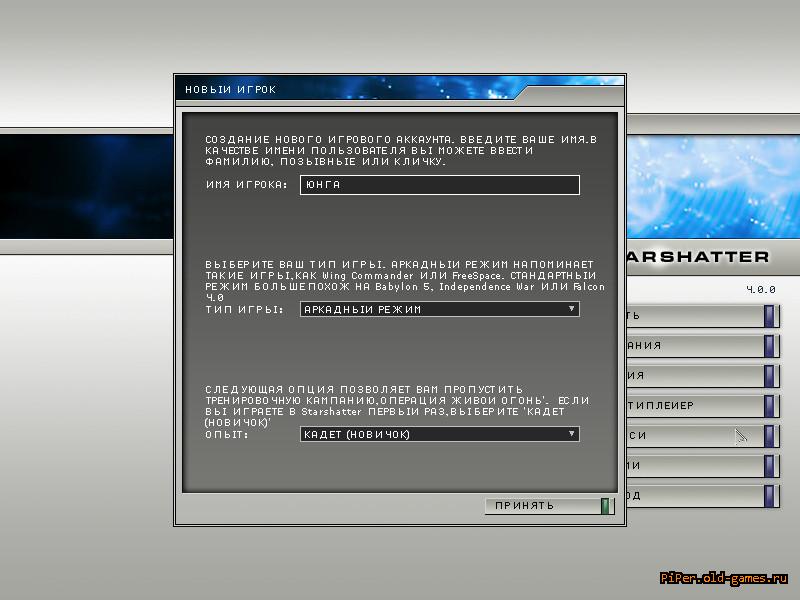Click the version number 4.0.0
Image resolution: width=800 pixels, height=600 pixels.
(x=761, y=290)
